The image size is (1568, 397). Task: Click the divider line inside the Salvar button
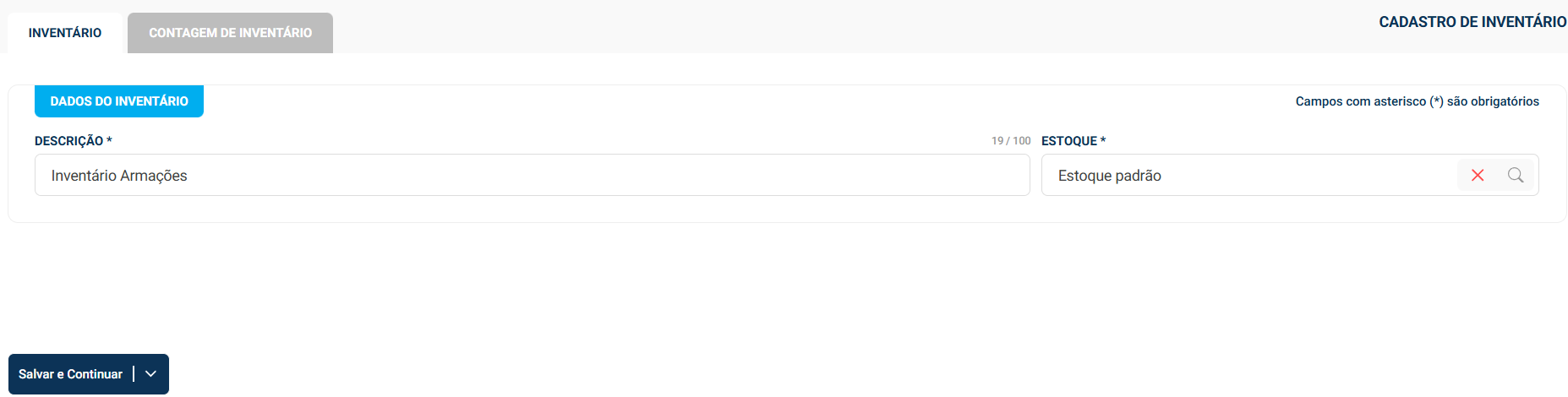[x=134, y=374]
